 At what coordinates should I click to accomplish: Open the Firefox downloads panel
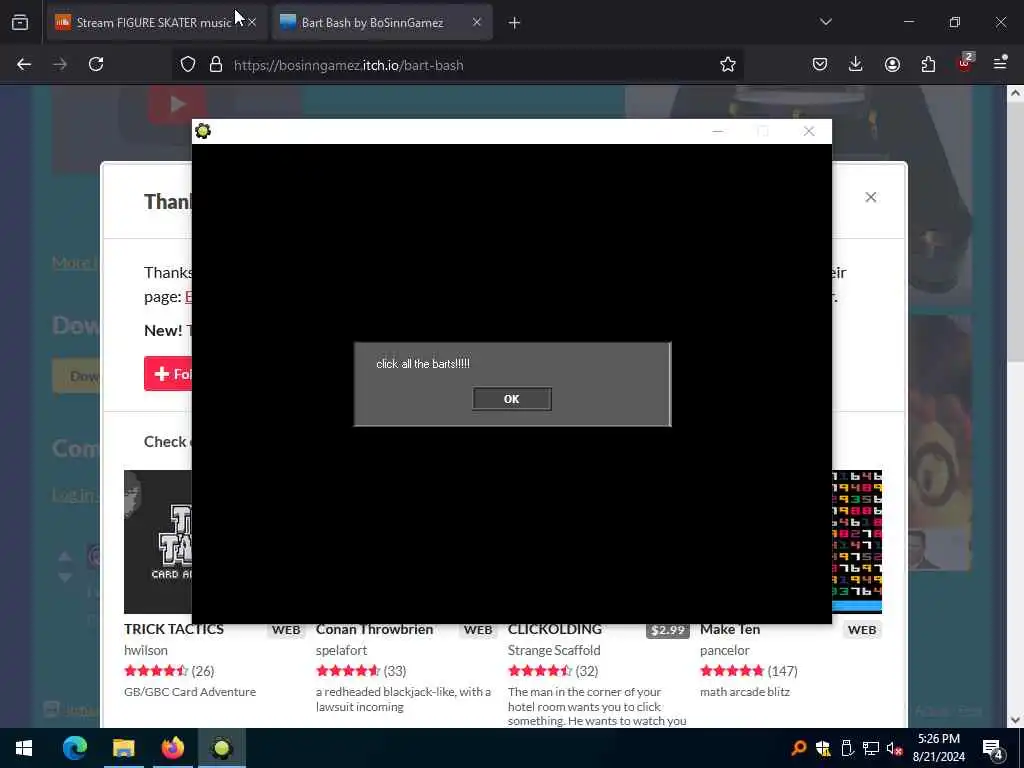(856, 64)
